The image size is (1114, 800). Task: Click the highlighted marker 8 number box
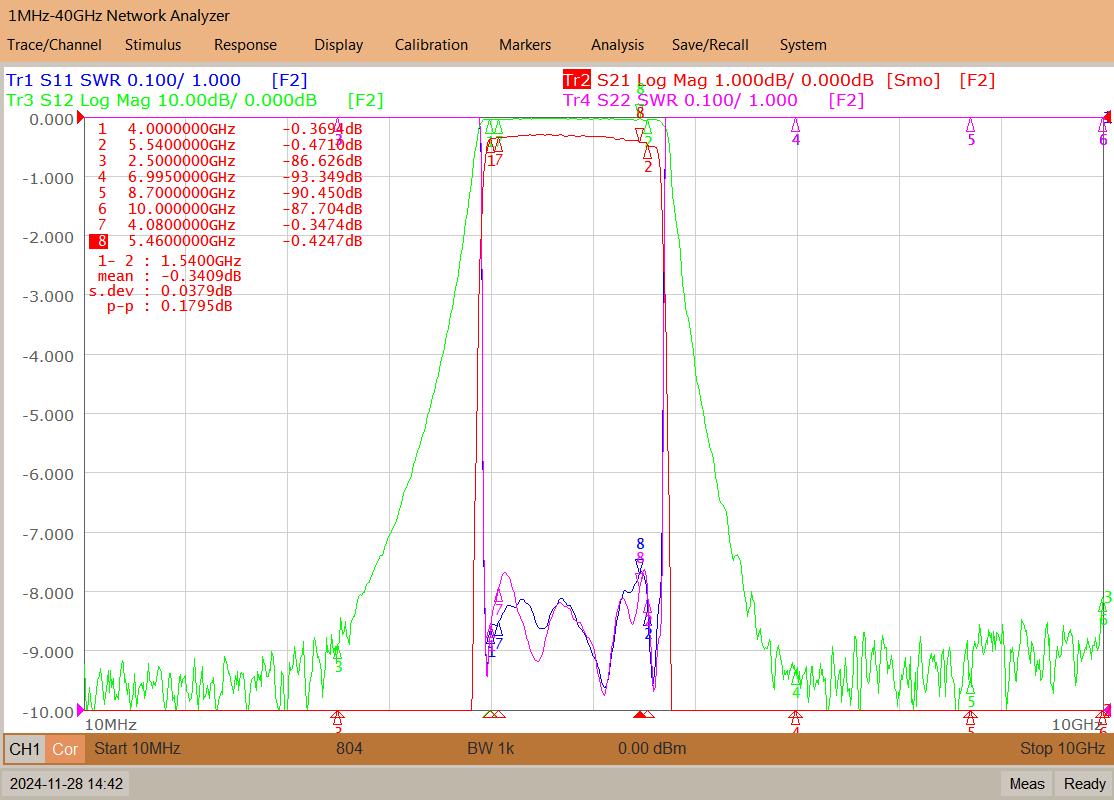click(x=99, y=241)
